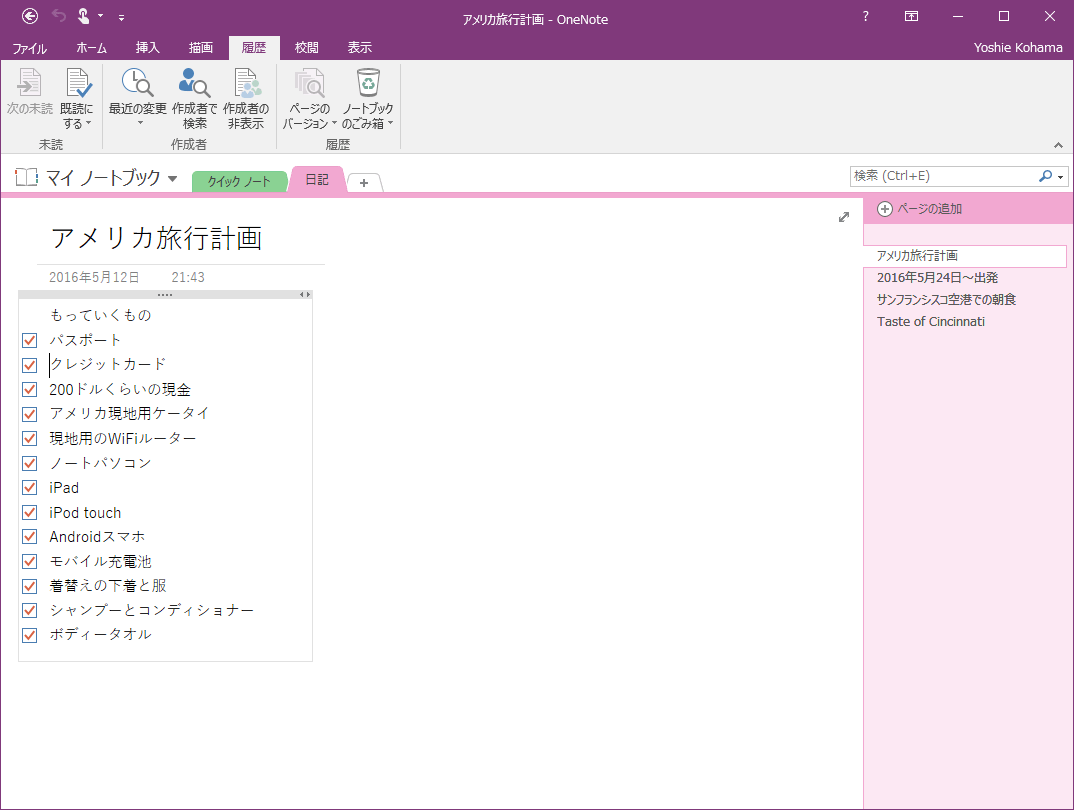The image size is (1074, 810).
Task: Open ノートブックのごみ箱 dropdown arrow
Action: point(390,123)
